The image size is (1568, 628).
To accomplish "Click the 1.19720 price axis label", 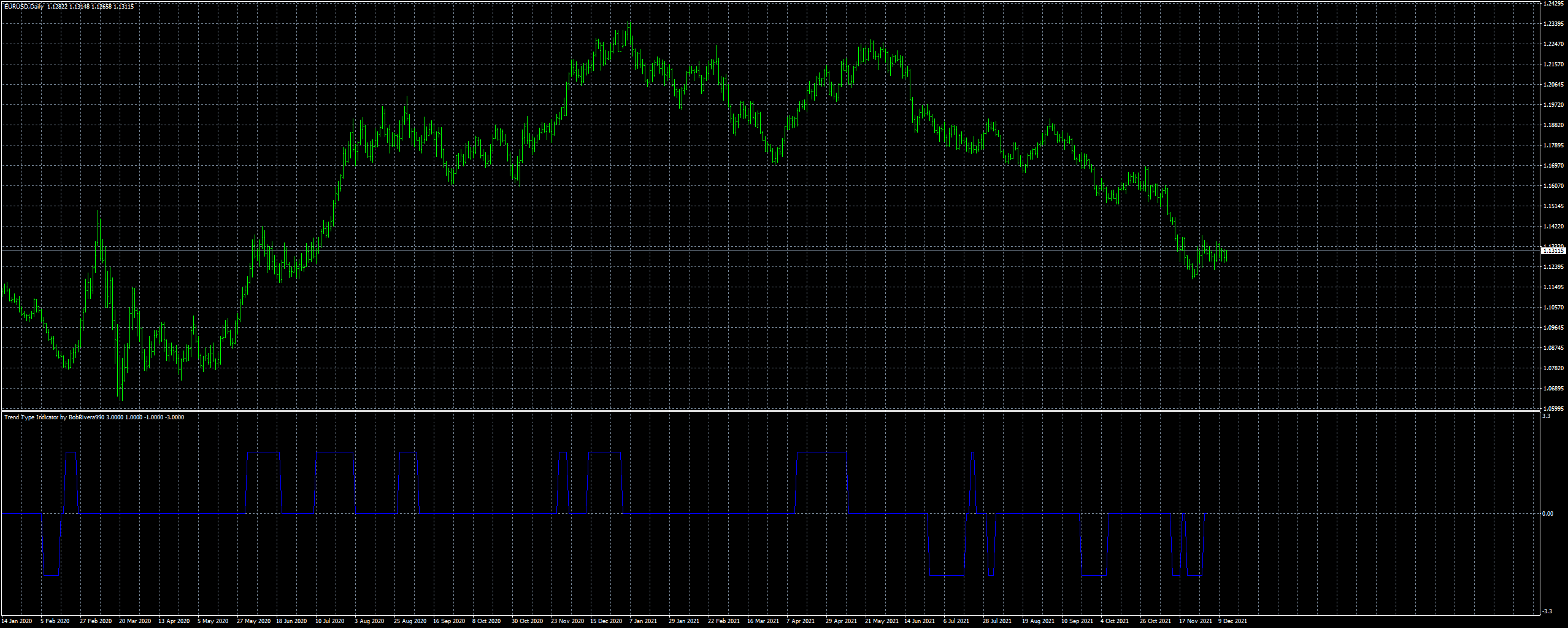I will click(1553, 105).
